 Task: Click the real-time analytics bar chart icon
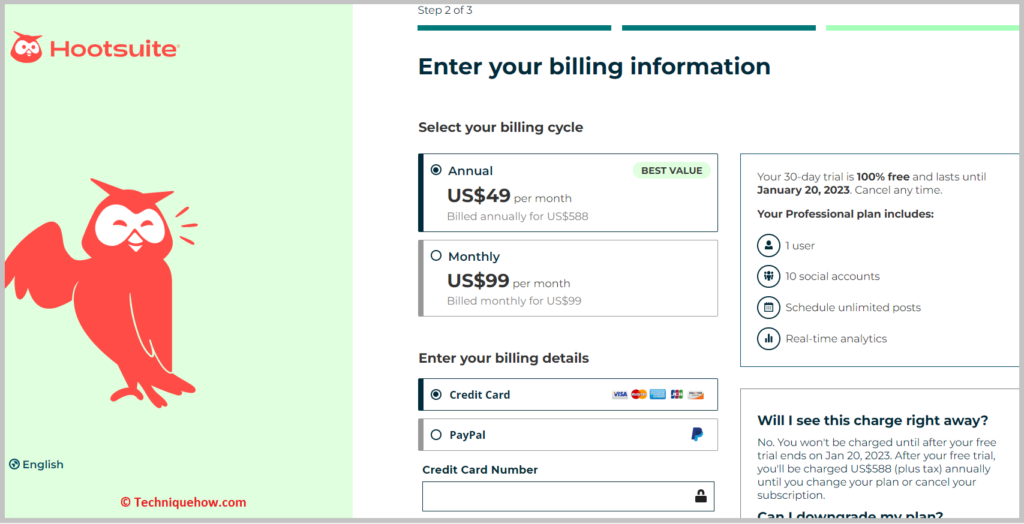(769, 338)
